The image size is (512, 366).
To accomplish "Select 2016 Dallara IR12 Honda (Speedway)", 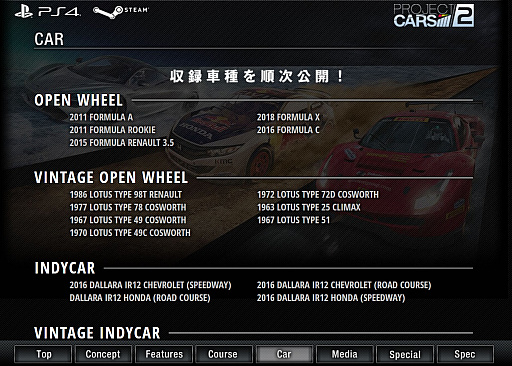I will [x=331, y=298].
